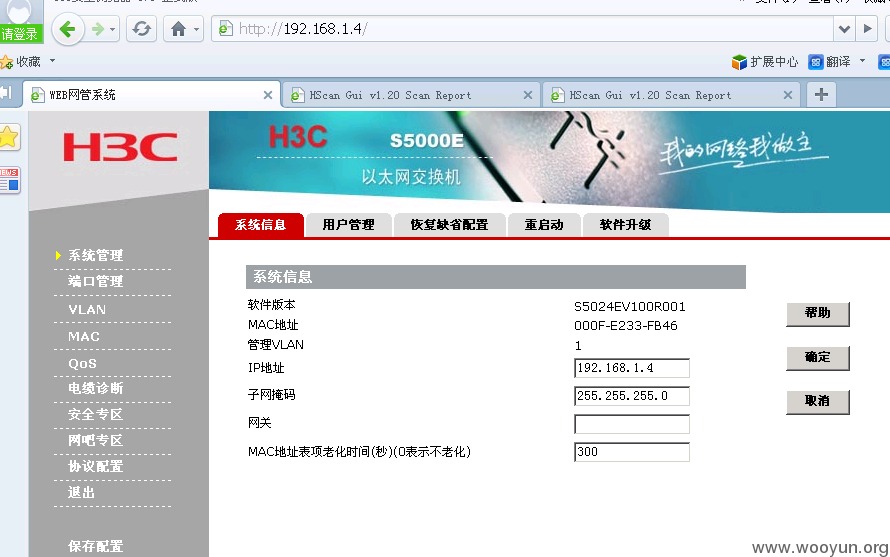Image resolution: width=890 pixels, height=557 pixels.
Task: Click the 子网掩码 input field
Action: 632,396
